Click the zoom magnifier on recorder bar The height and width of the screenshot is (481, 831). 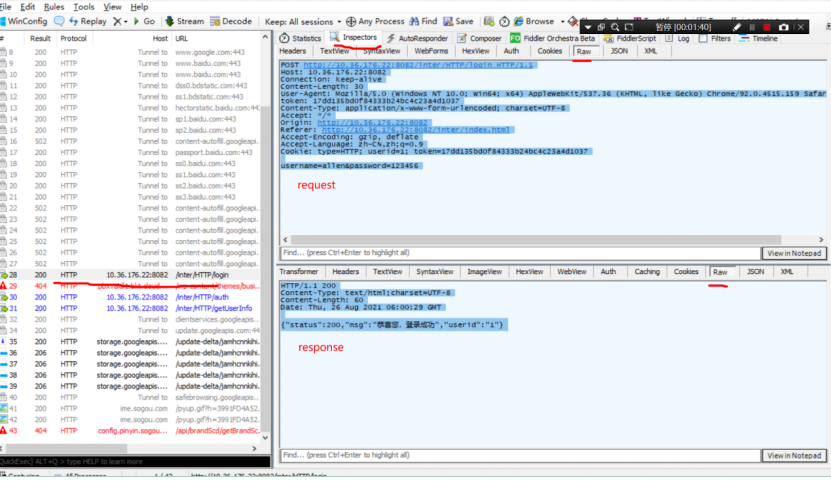click(615, 26)
